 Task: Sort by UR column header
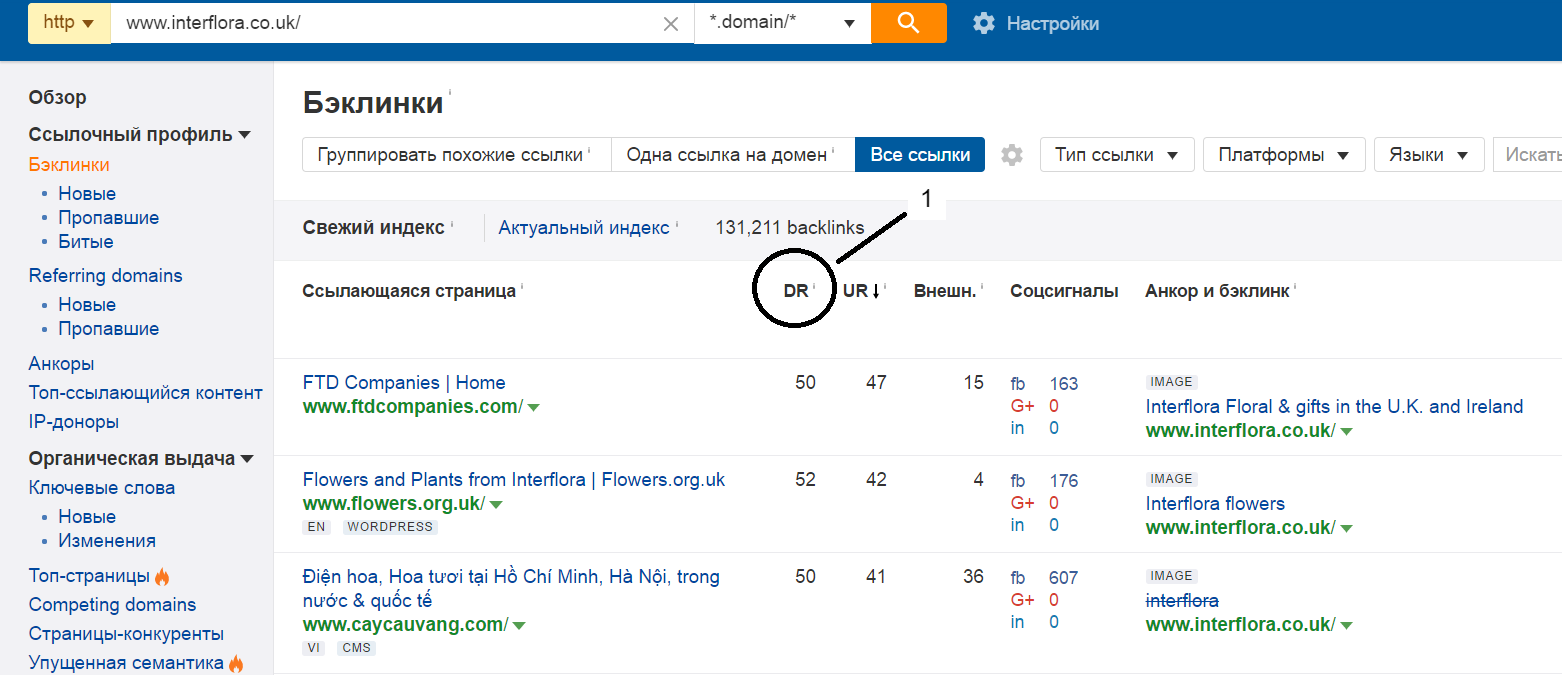[855, 291]
